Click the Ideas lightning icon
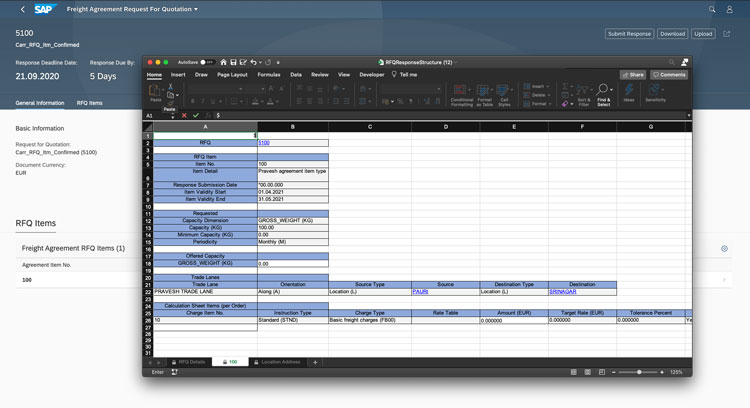The height and width of the screenshot is (408, 750). 629,94
